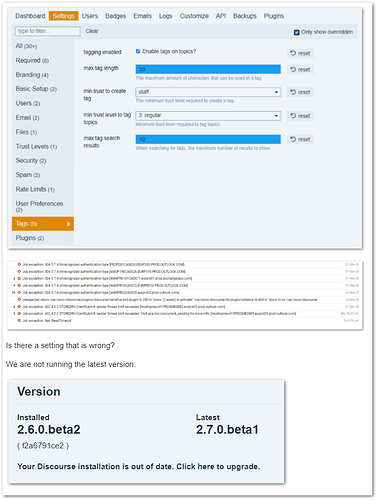Open the Trust Levels (1) category
The height and width of the screenshot is (500, 377).
36,146
